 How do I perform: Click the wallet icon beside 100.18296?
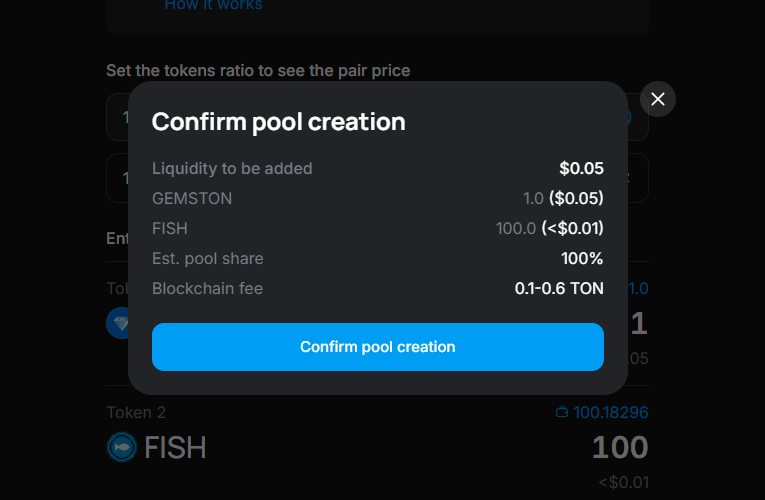point(561,412)
